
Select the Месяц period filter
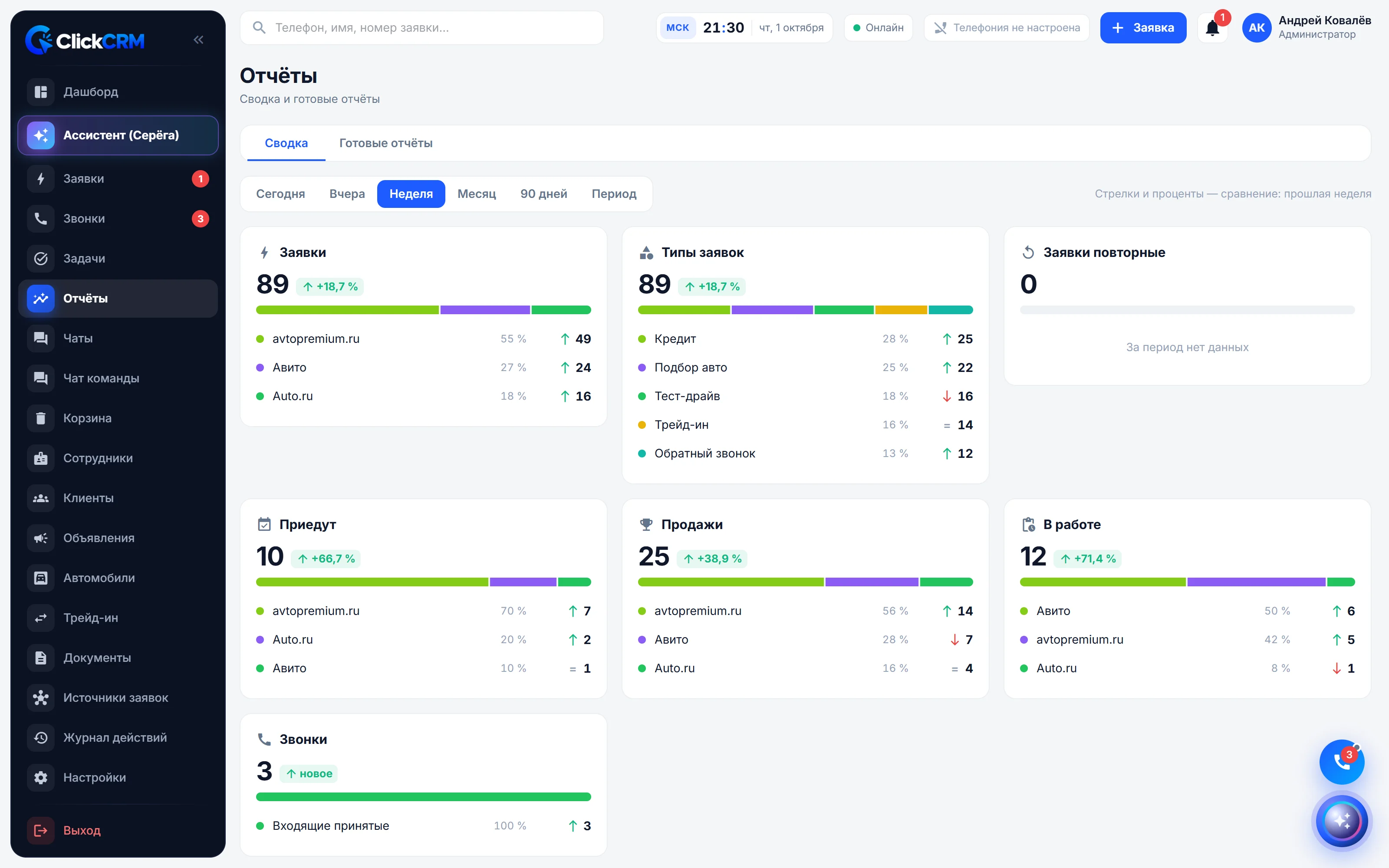click(477, 194)
